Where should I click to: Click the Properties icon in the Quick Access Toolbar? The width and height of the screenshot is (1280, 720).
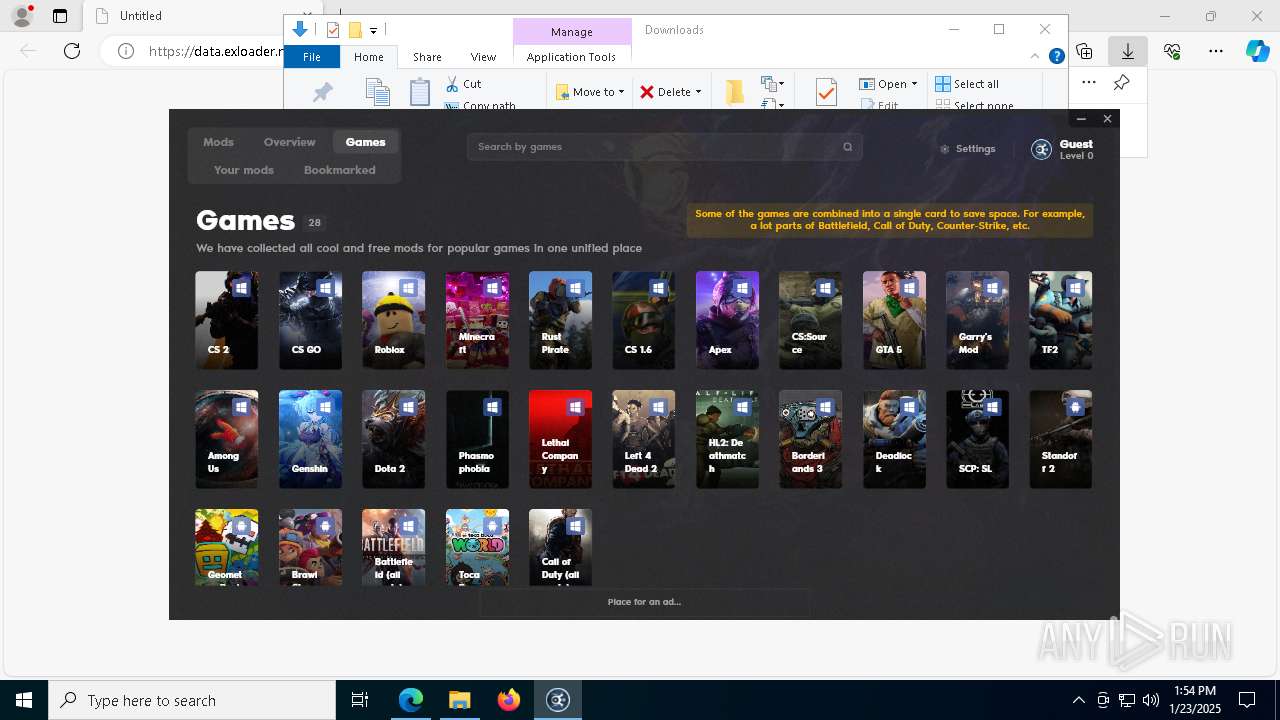[333, 30]
